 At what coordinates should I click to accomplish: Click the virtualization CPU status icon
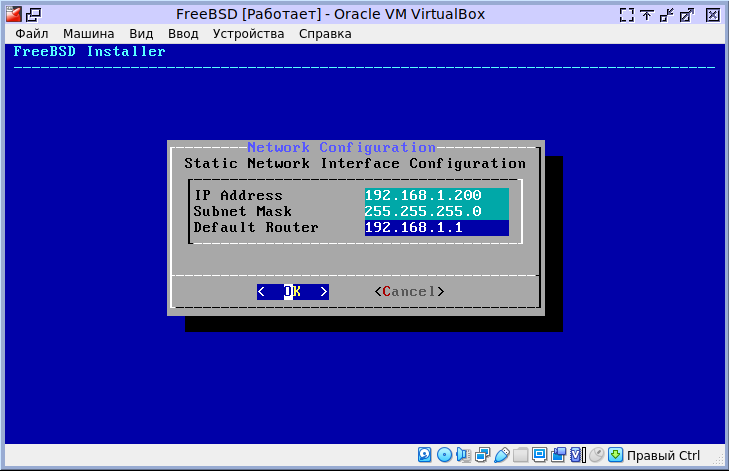point(577,455)
